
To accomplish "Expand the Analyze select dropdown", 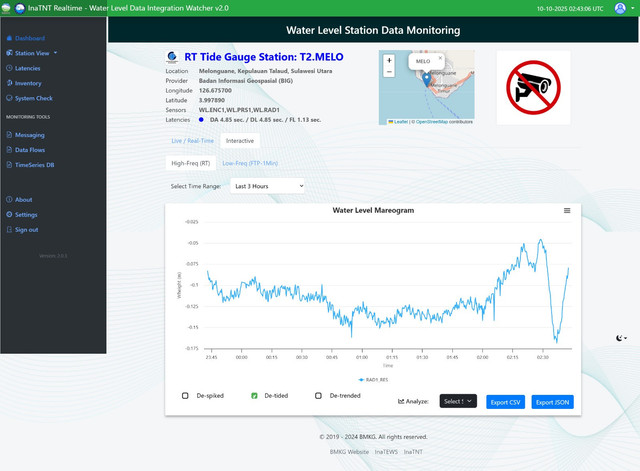I will click(459, 401).
